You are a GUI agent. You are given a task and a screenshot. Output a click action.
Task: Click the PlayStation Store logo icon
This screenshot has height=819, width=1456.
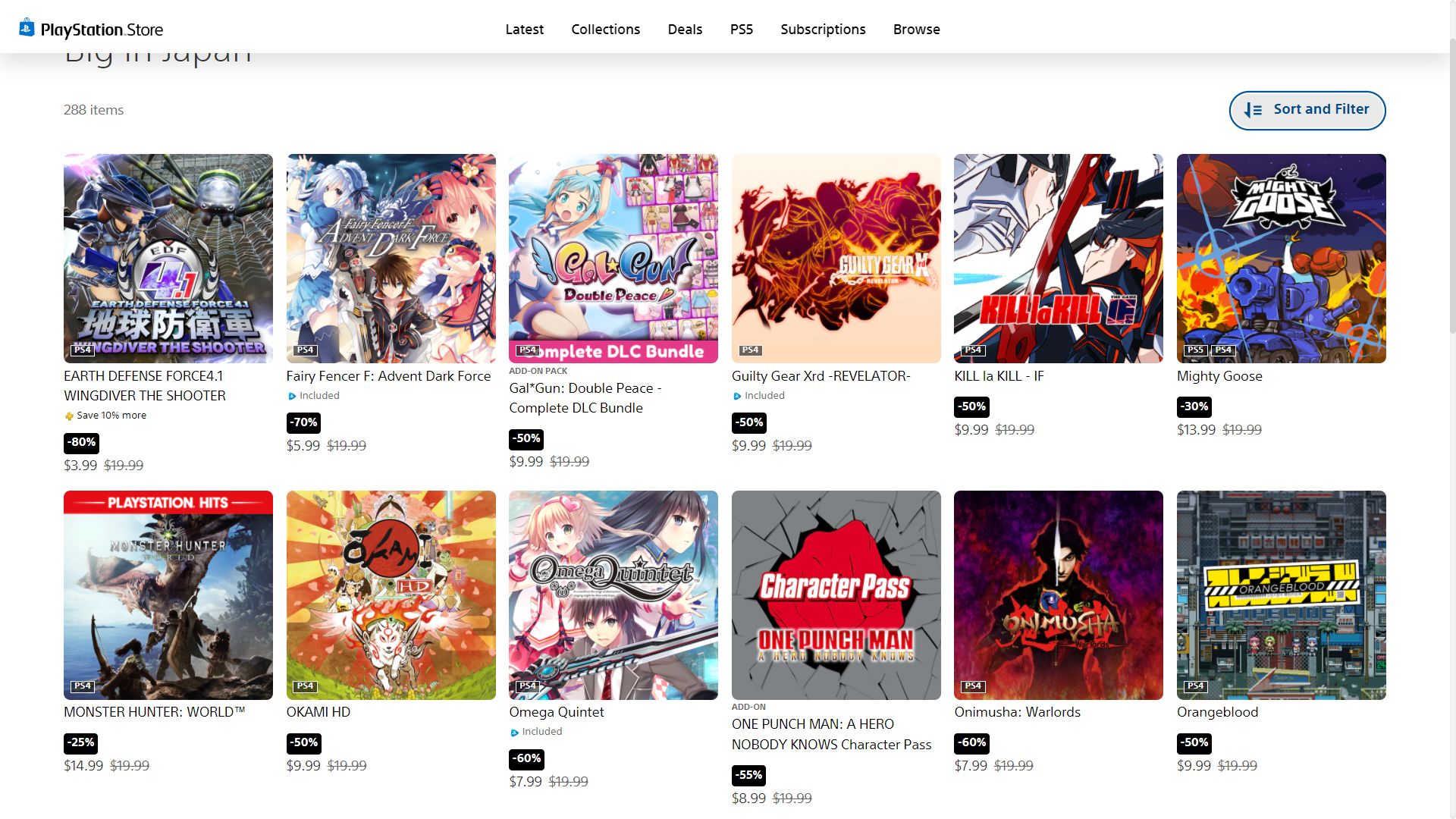click(27, 28)
